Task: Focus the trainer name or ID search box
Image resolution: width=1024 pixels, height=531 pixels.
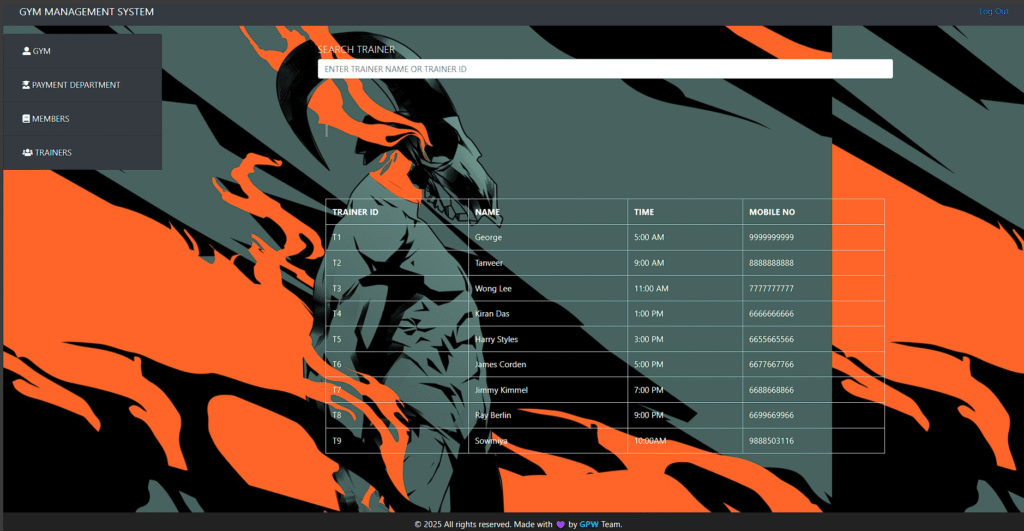Action: 605,69
